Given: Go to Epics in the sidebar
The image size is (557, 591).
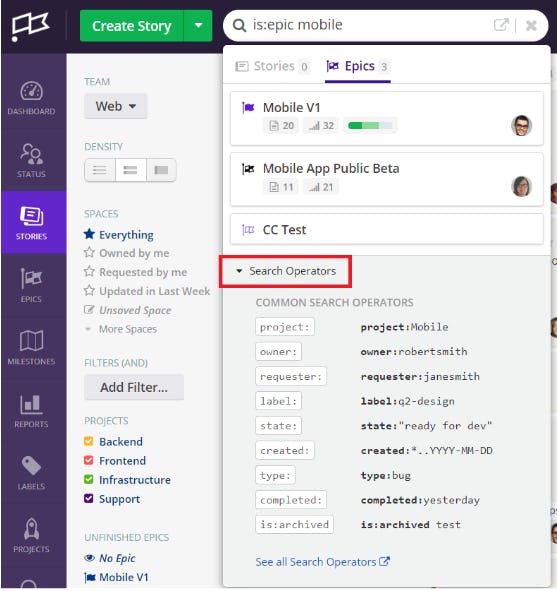Looking at the screenshot, I should tap(31, 285).
